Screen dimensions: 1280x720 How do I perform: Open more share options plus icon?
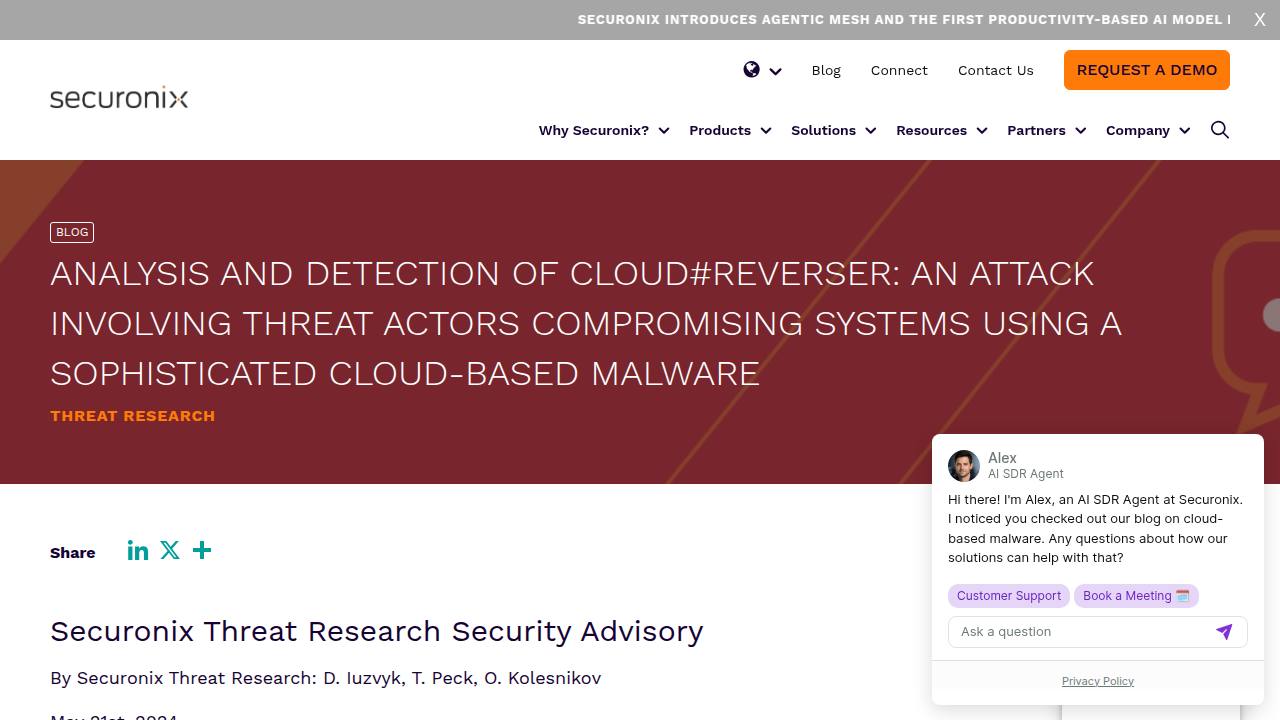pos(202,550)
